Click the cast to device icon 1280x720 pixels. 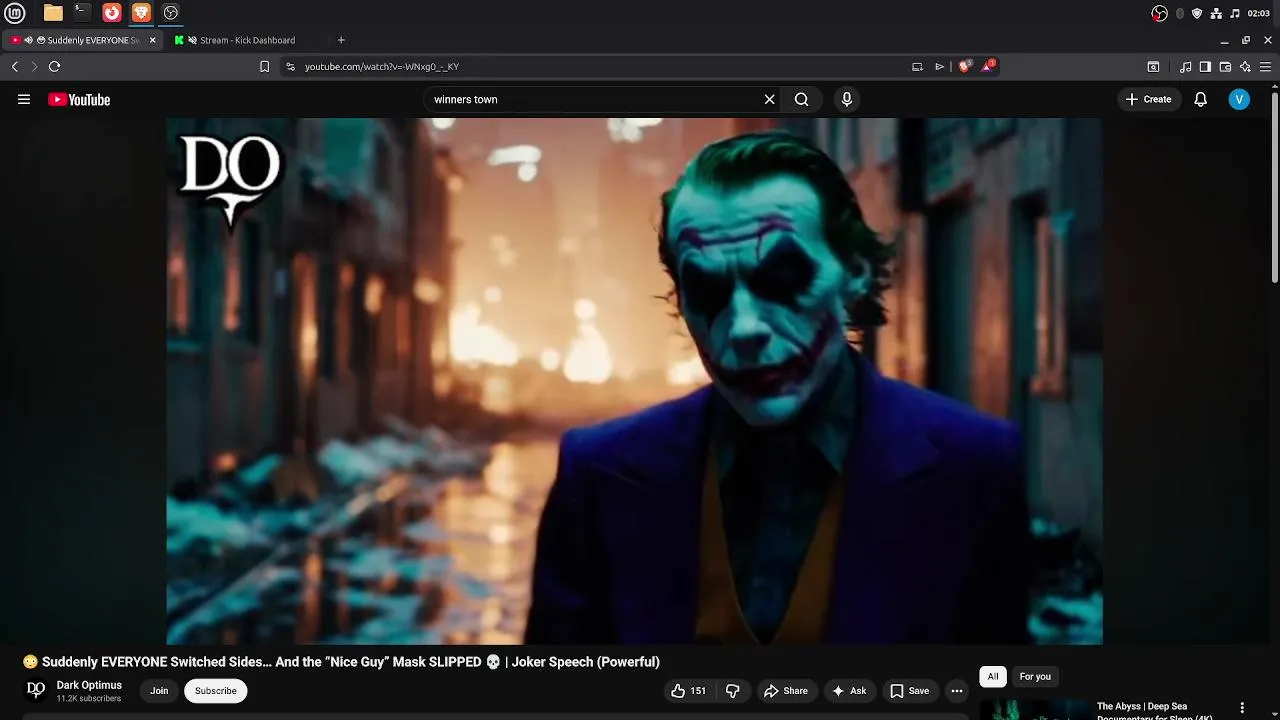point(917,67)
